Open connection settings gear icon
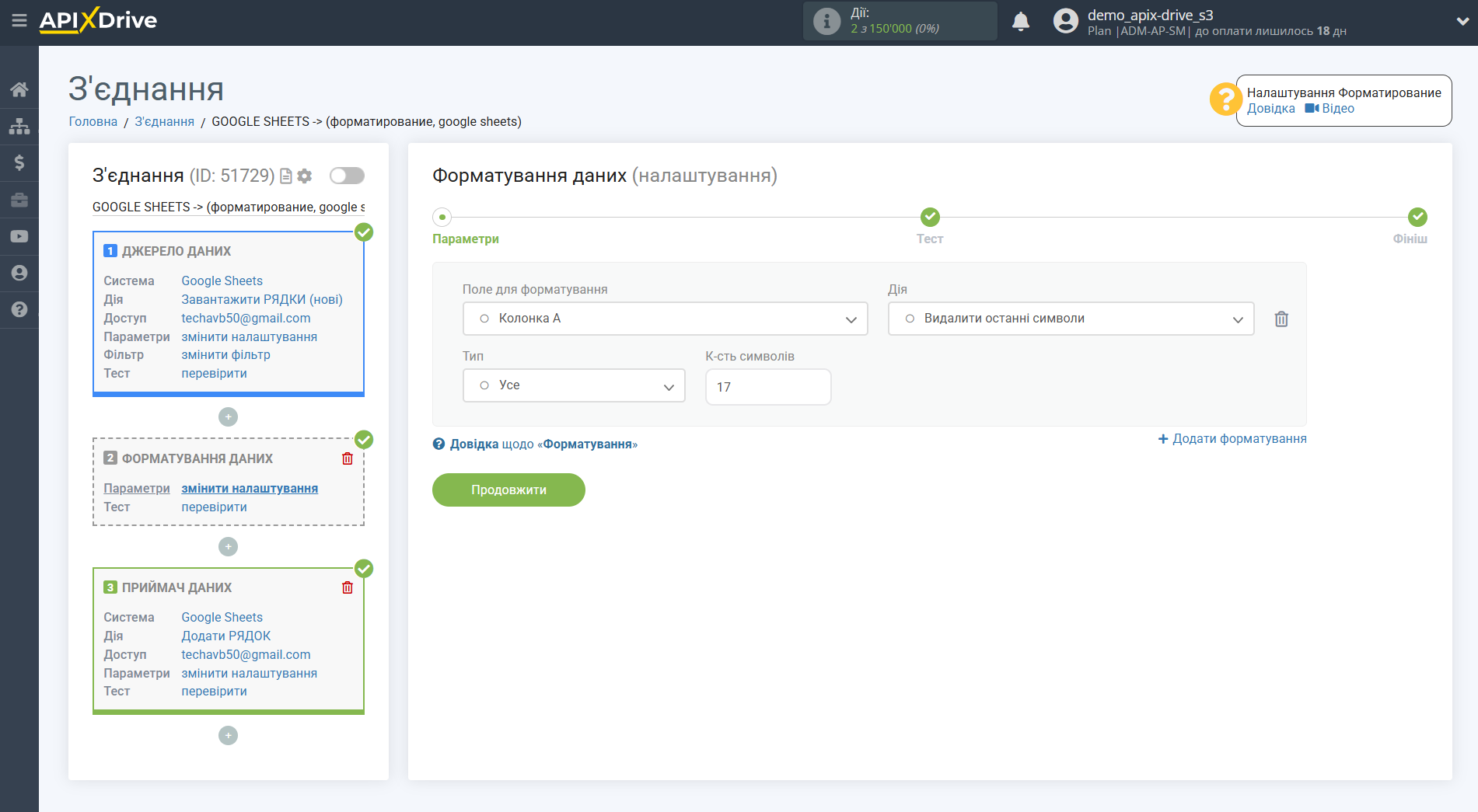 305,176
